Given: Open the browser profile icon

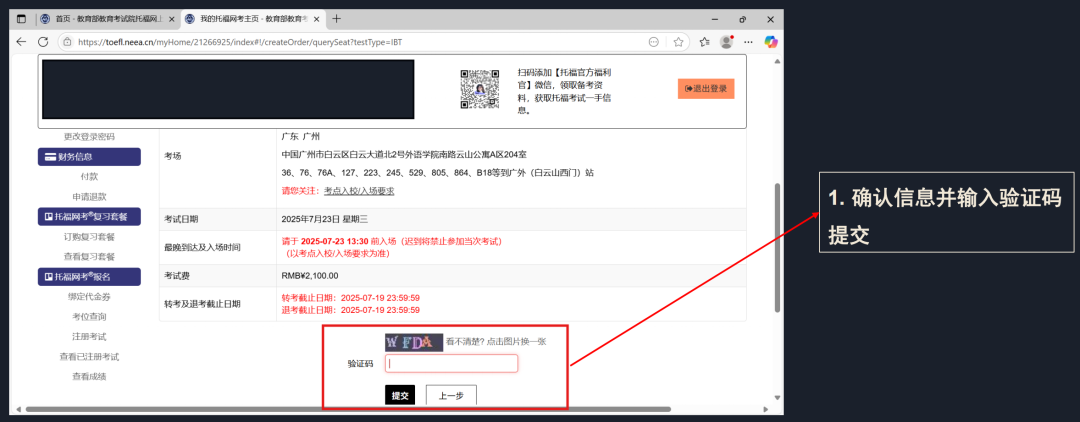Looking at the screenshot, I should (726, 42).
